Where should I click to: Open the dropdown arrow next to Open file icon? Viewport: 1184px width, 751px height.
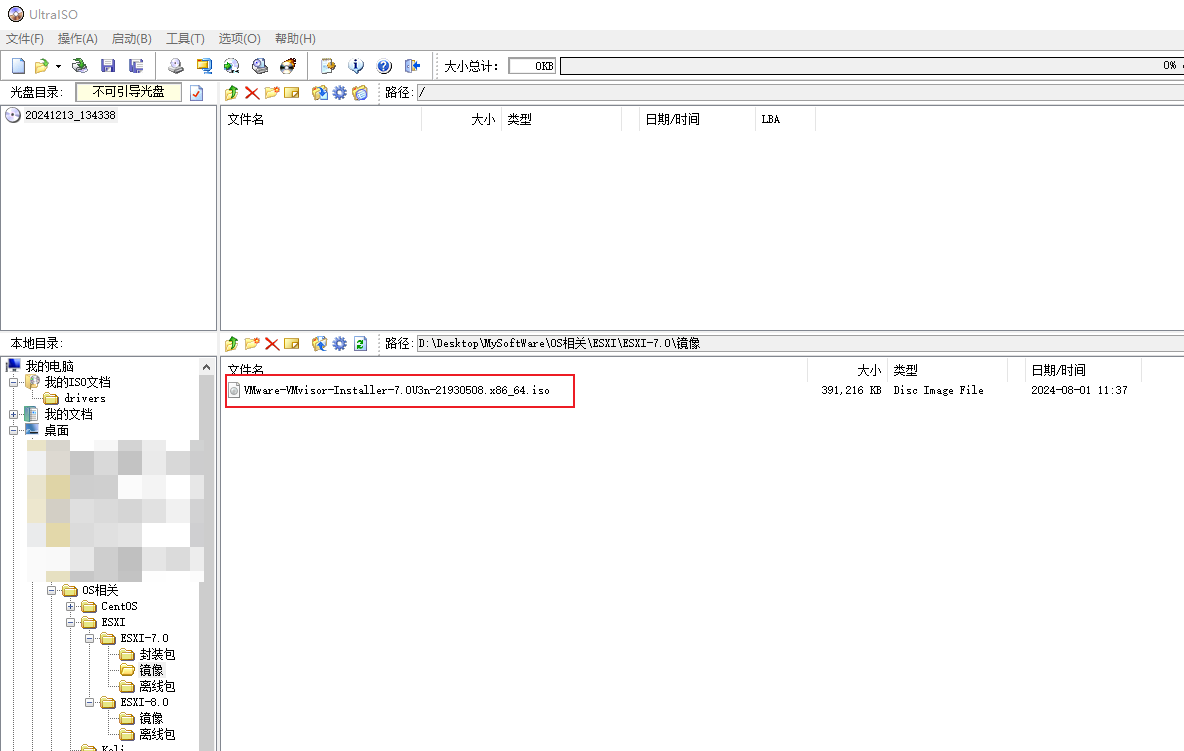58,66
